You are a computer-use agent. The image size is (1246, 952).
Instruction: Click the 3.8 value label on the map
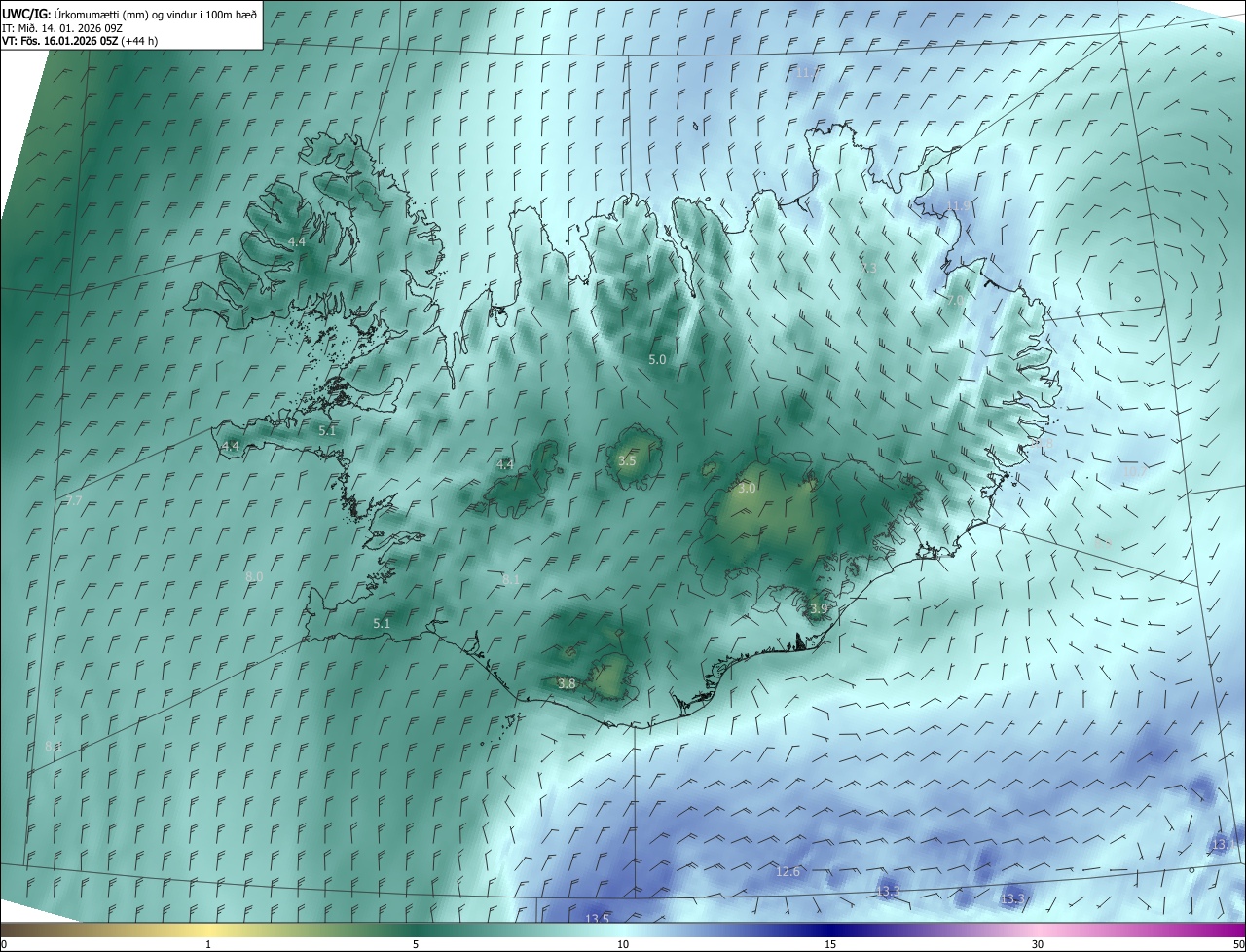[567, 684]
